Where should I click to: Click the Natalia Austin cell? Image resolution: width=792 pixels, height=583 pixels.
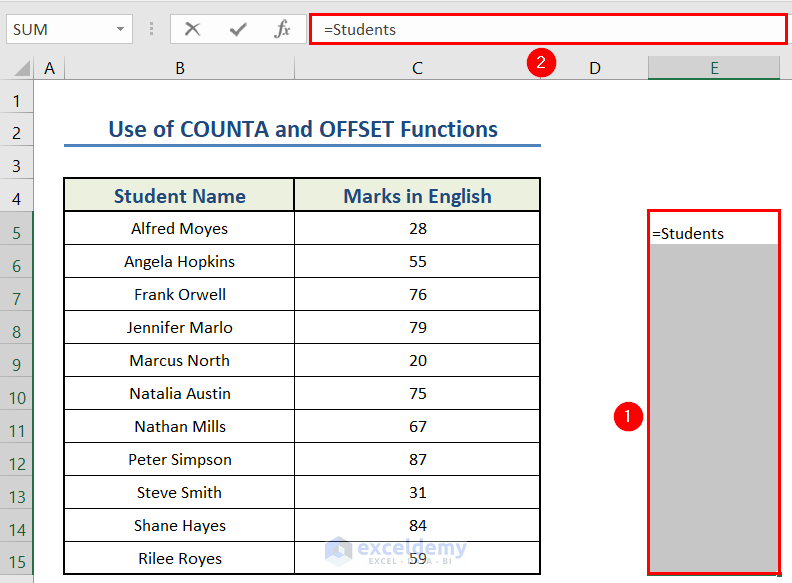[x=179, y=394]
